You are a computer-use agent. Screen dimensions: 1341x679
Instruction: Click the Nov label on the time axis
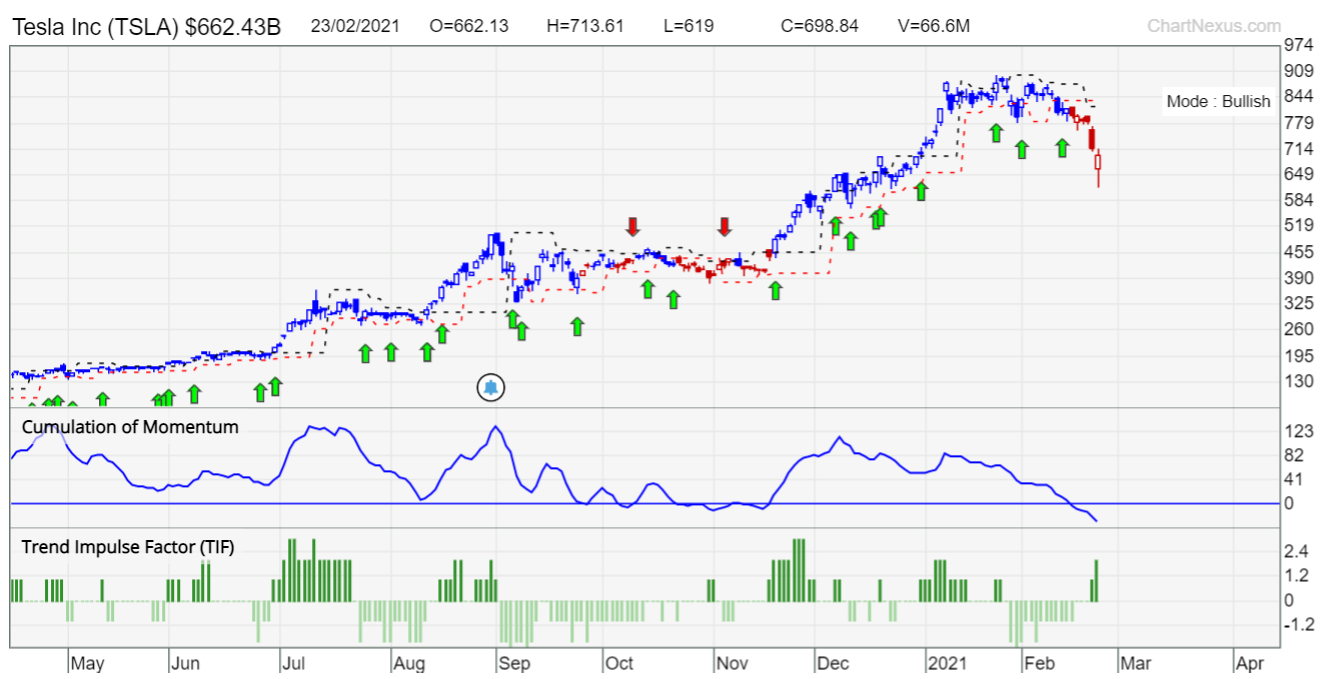(x=732, y=663)
